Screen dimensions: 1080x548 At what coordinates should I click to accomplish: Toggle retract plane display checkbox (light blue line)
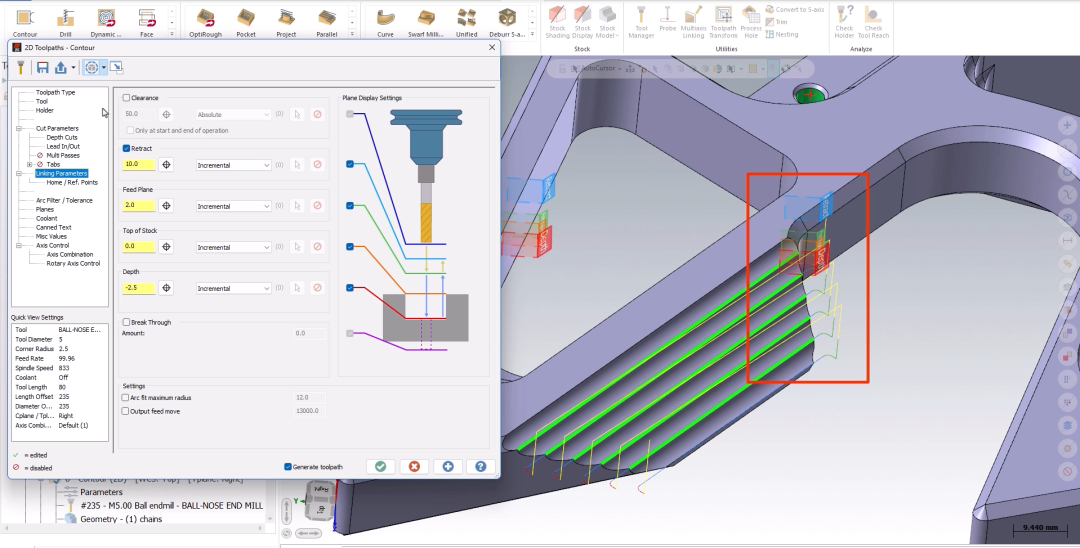[x=350, y=164]
